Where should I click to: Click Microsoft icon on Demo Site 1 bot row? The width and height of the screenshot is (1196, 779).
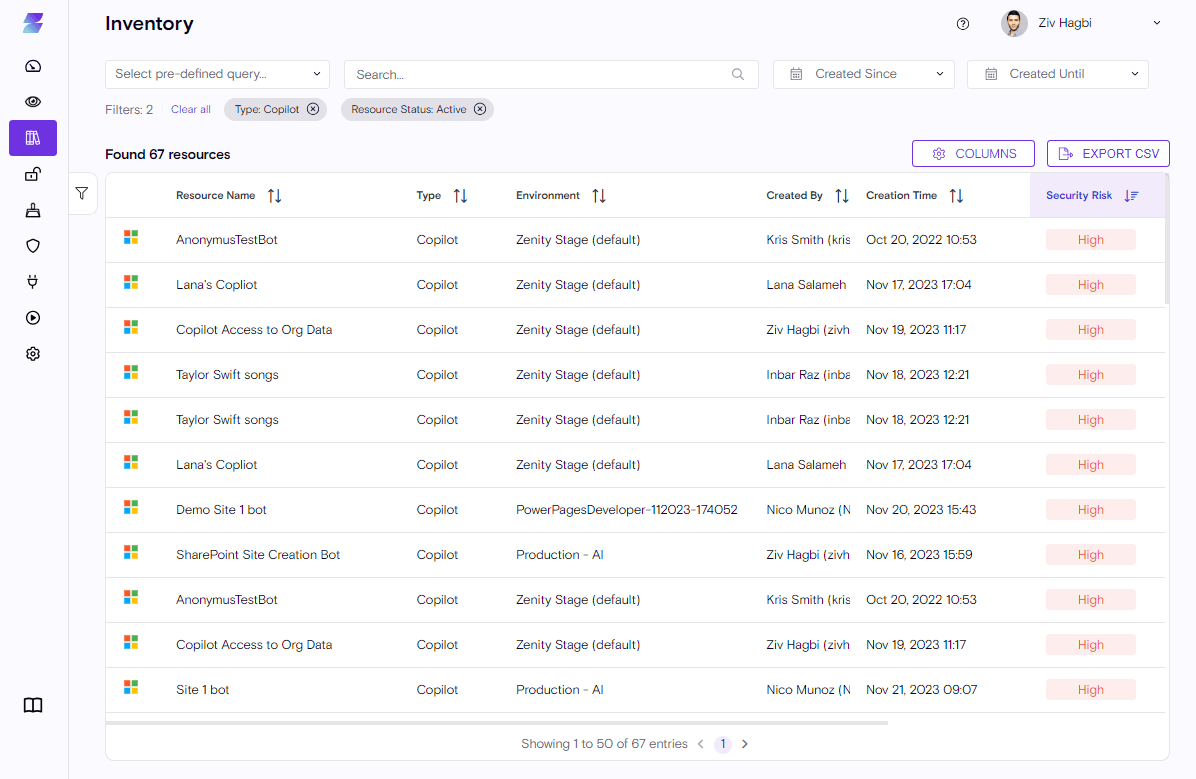click(131, 507)
